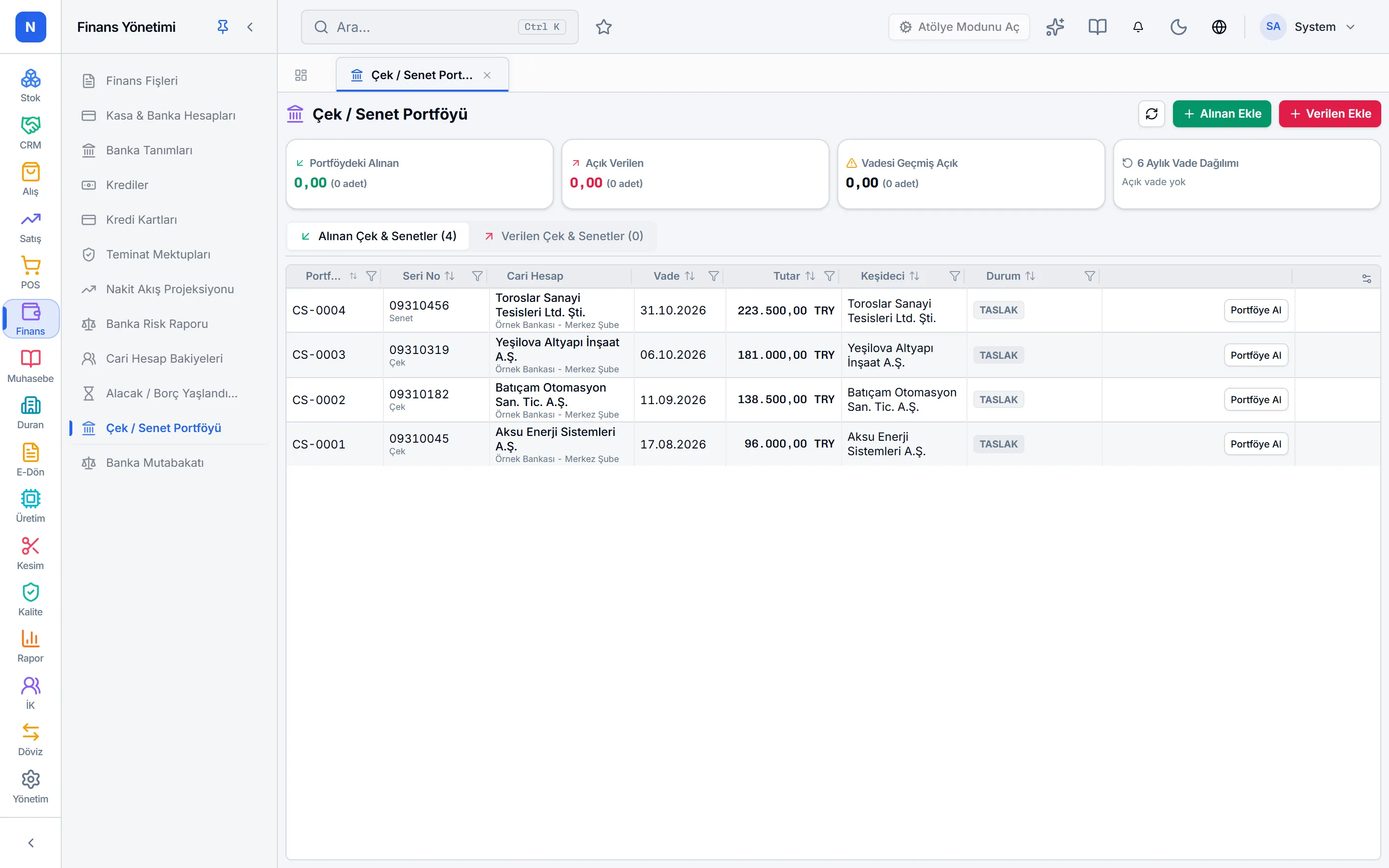The image size is (1389, 868).
Task: Refresh the portfolio list
Action: (x=1151, y=114)
